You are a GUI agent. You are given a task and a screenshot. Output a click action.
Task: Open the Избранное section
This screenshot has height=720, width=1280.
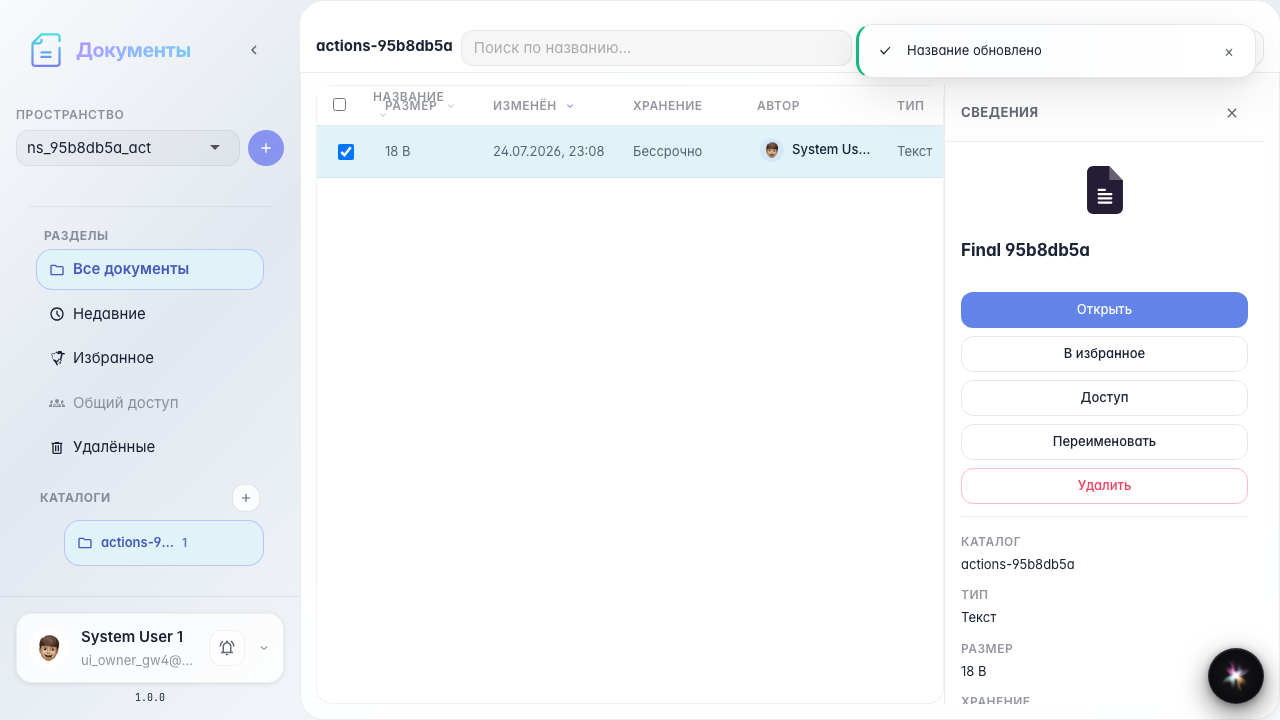click(x=150, y=358)
